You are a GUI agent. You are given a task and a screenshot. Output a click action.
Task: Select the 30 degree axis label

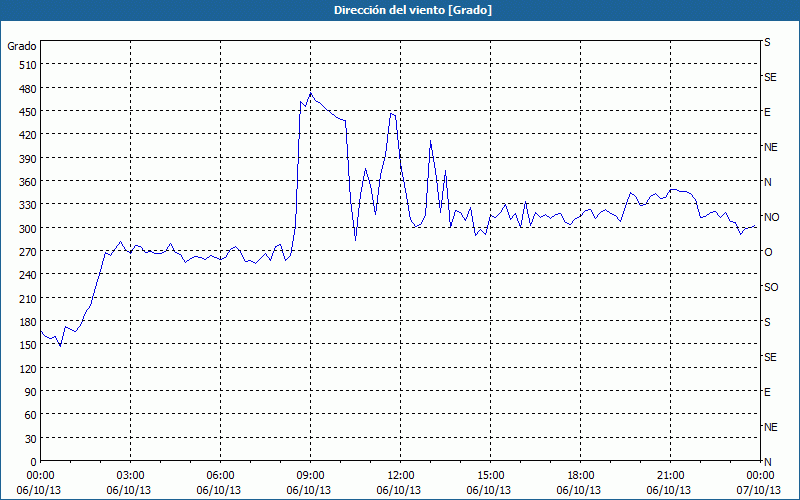tap(31, 439)
